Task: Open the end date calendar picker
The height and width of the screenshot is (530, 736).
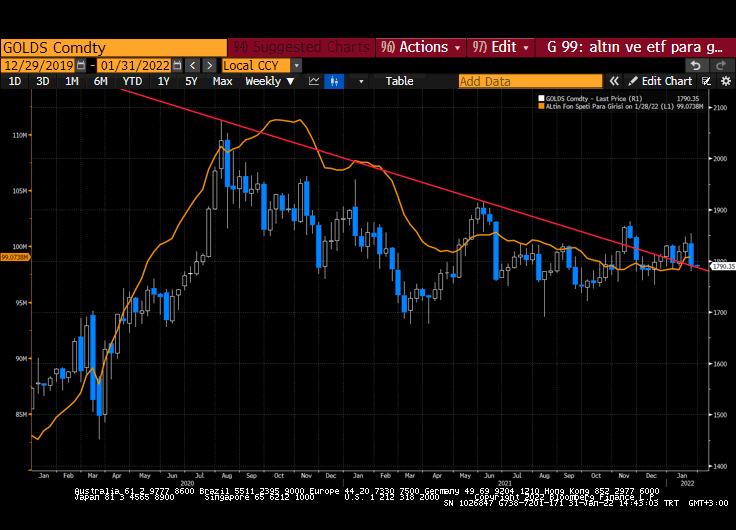Action: (177, 66)
